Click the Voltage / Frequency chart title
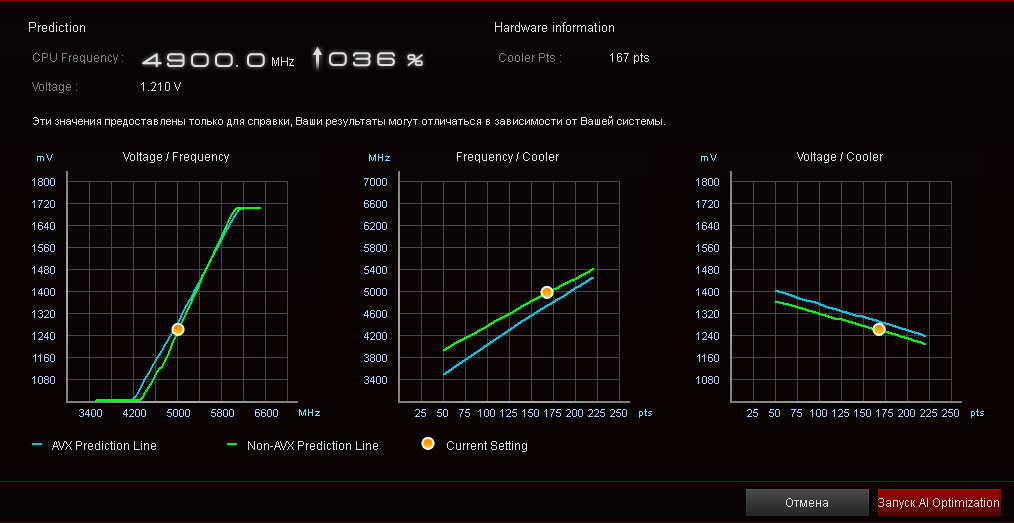The image size is (1014, 523). click(176, 157)
